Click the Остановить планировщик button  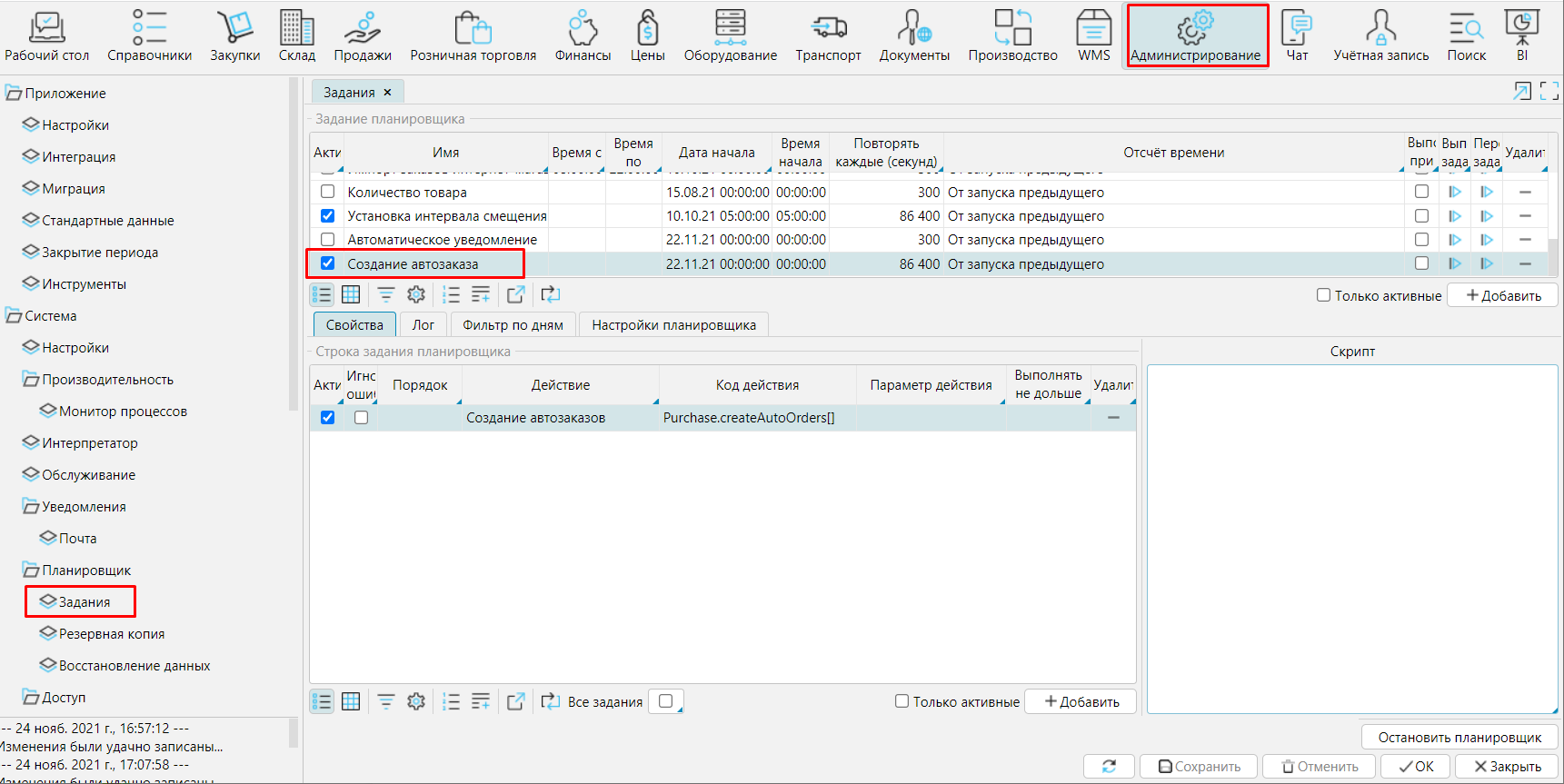(1459, 738)
